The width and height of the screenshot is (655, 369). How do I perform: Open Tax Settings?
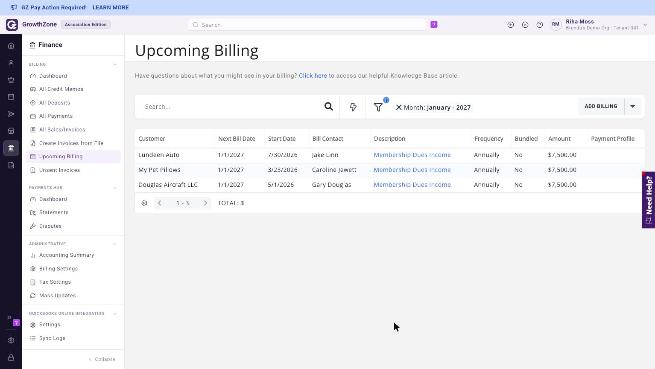coord(55,282)
